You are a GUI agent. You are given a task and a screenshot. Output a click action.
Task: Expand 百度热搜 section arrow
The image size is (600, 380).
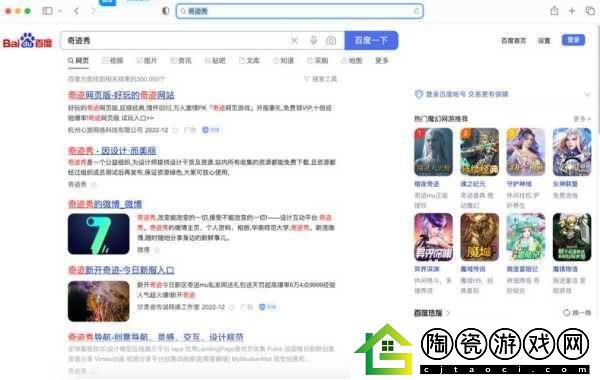pos(448,313)
